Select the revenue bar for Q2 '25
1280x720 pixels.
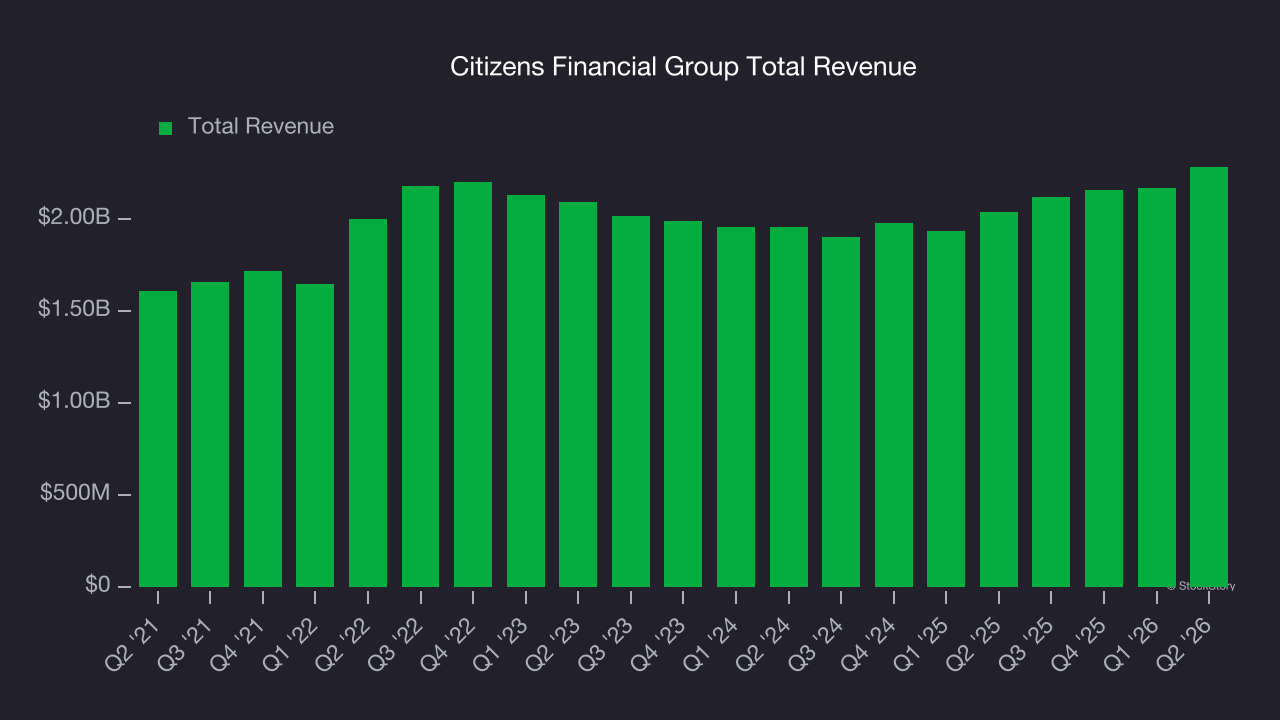tap(999, 399)
